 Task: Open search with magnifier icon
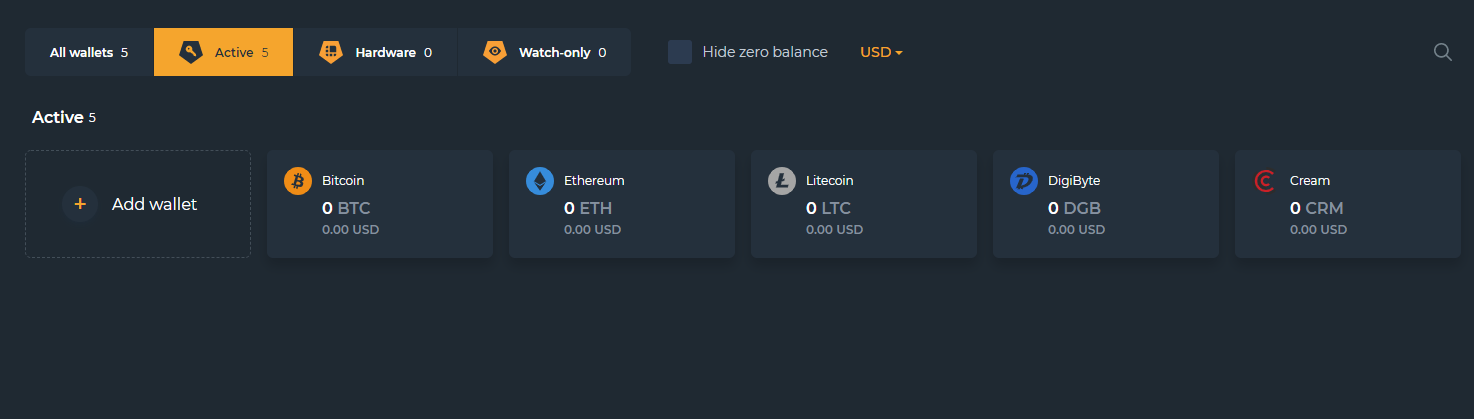tap(1442, 52)
